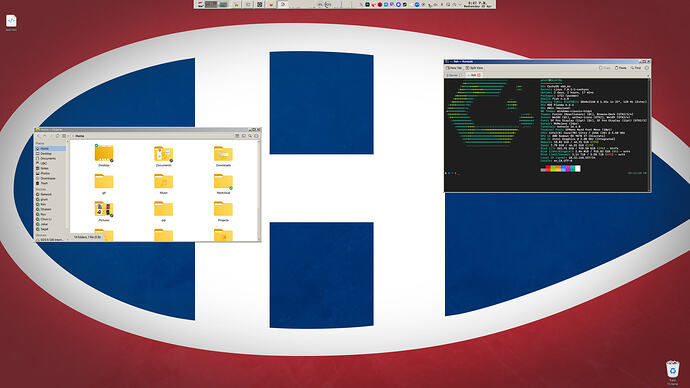690x388 pixels.
Task: Click the back arrow in Dolphin
Action: pyautogui.click(x=39, y=136)
